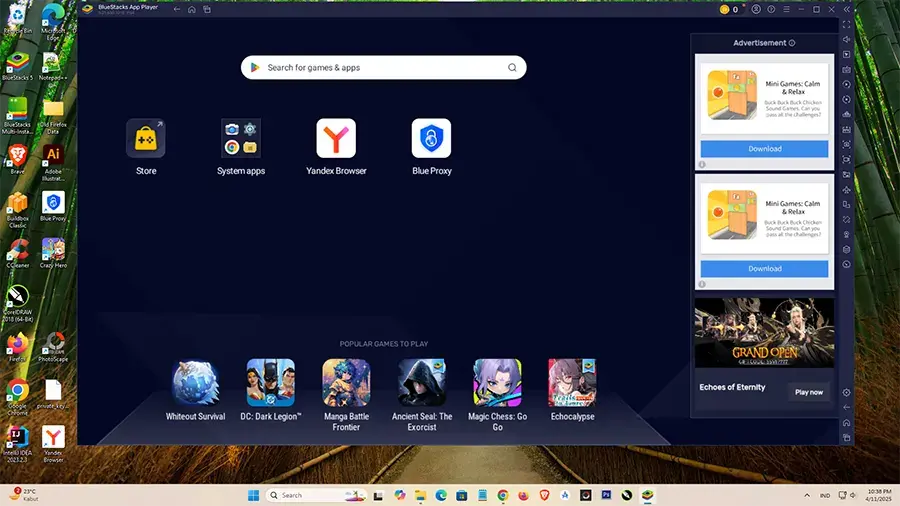Click the back arrow in BlueStacks title bar

[177, 9]
